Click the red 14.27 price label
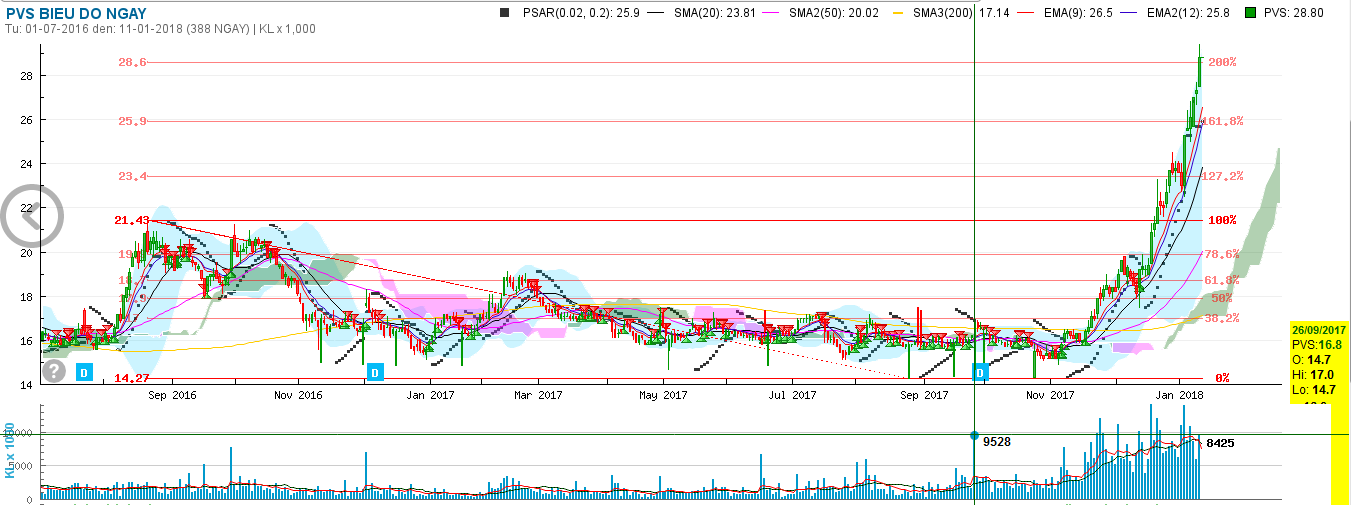Viewport: 1351px width, 505px height. click(131, 378)
